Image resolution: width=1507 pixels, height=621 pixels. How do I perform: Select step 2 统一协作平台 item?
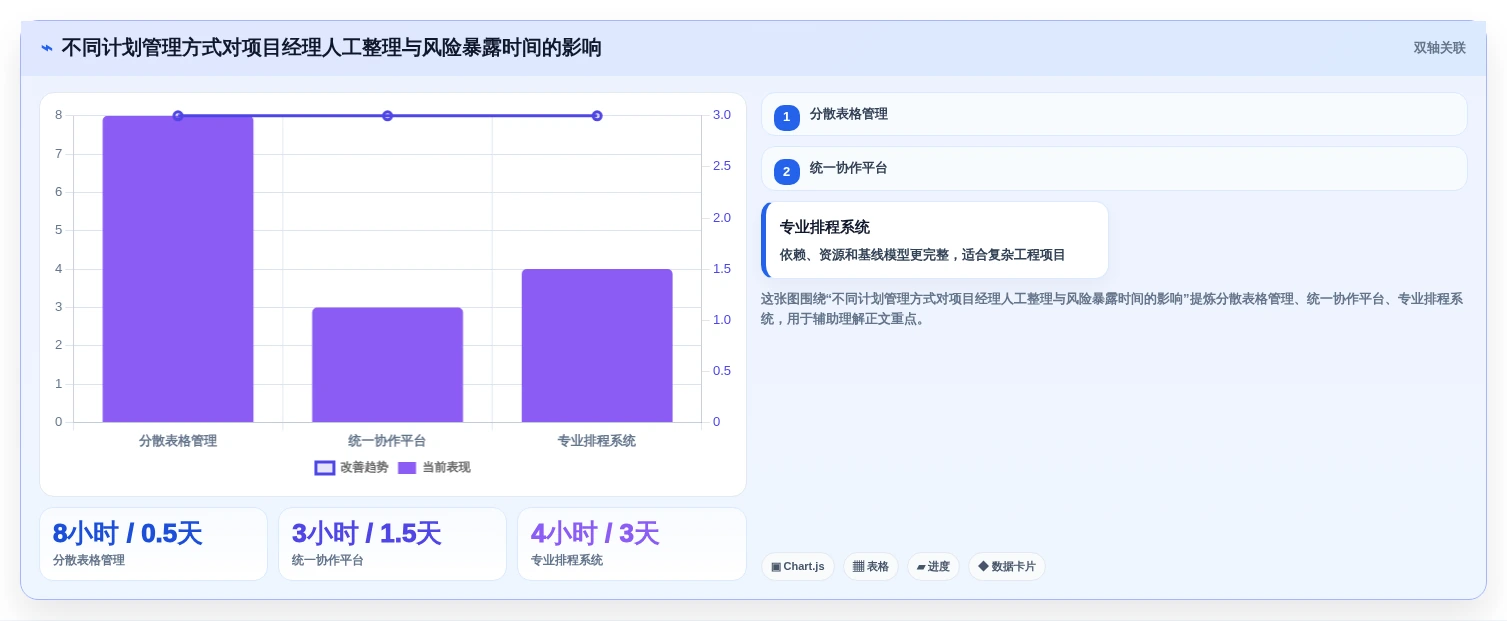coord(1114,169)
